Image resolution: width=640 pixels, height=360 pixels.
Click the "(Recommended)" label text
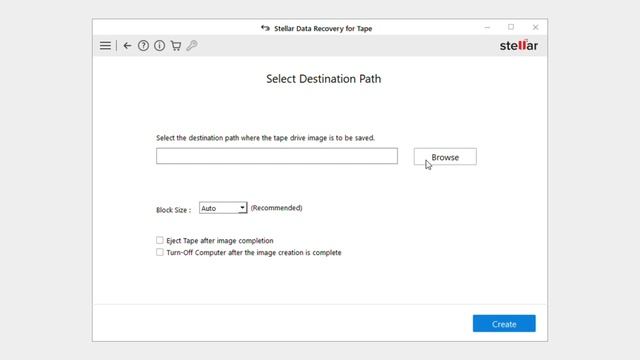tap(276, 208)
